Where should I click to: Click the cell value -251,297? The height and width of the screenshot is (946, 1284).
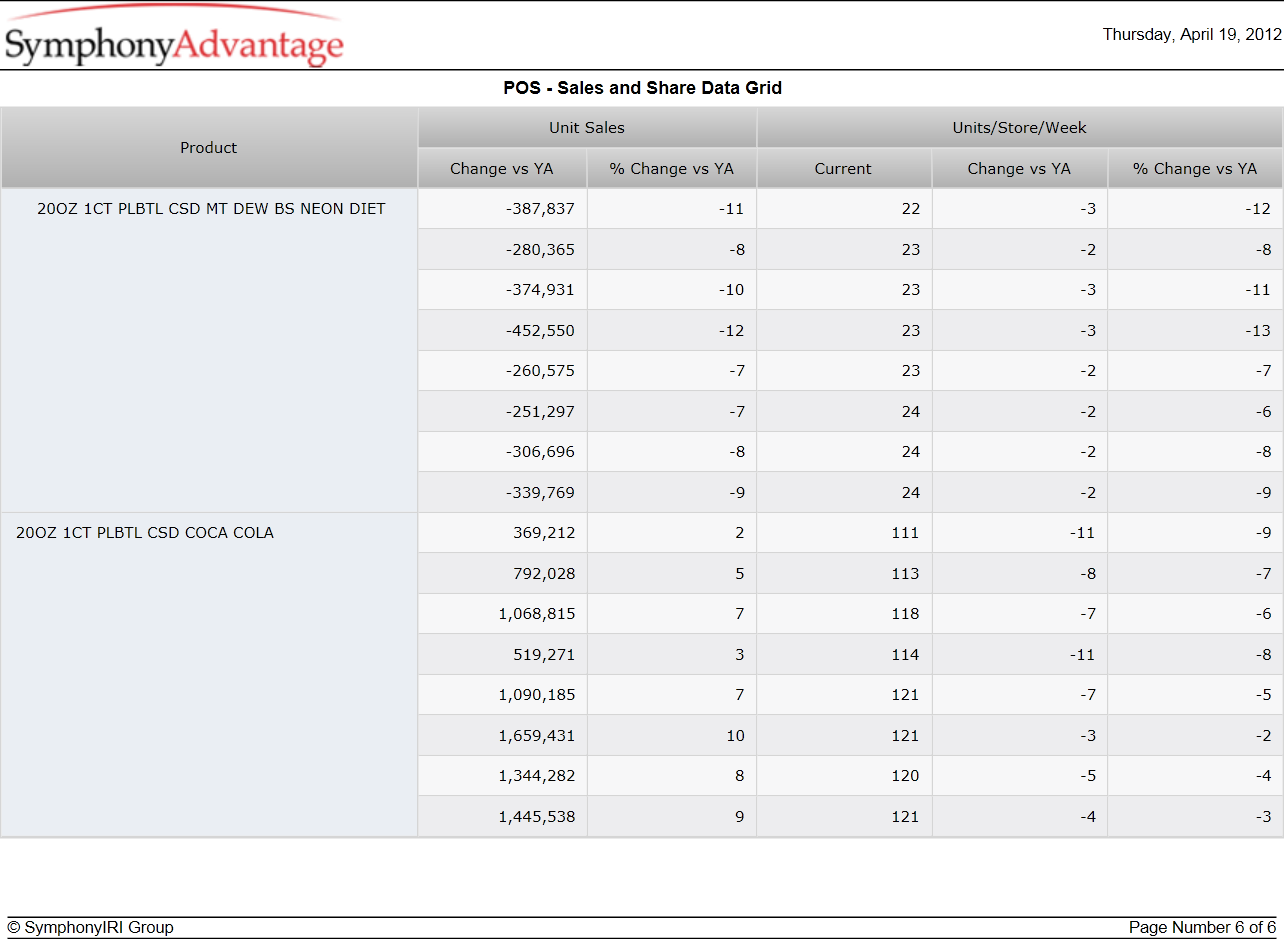pos(541,412)
